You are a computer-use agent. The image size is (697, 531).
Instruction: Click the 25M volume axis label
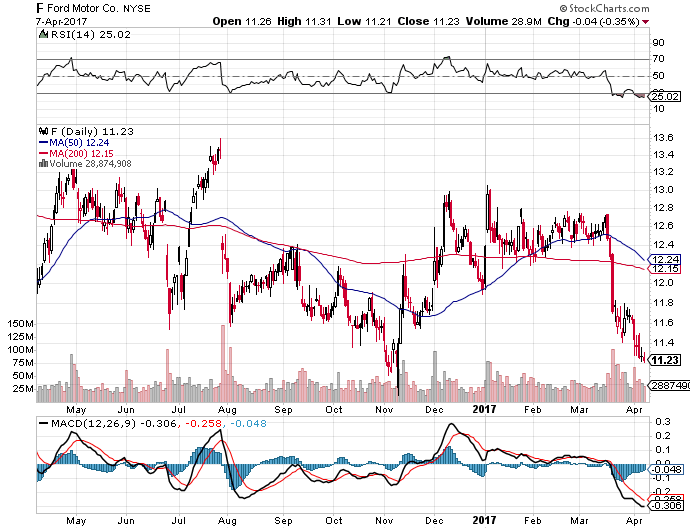point(23,389)
